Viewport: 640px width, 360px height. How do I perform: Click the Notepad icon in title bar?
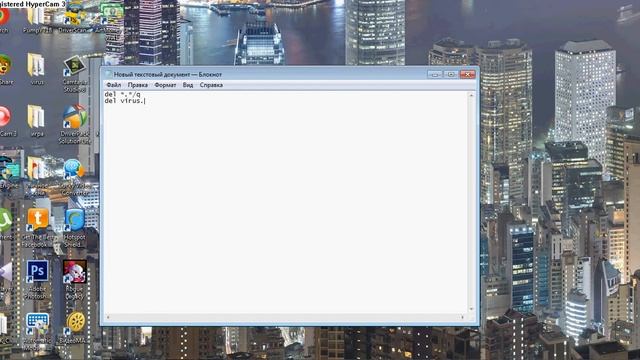pyautogui.click(x=108, y=74)
